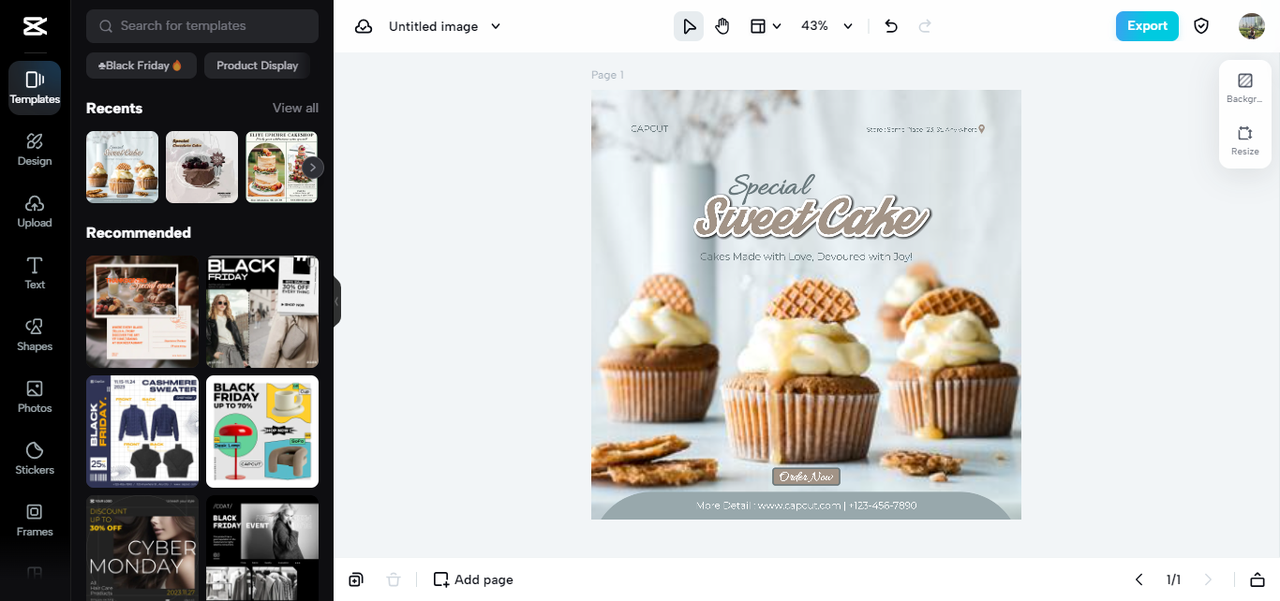Open the Design sidebar tab

pos(35,149)
